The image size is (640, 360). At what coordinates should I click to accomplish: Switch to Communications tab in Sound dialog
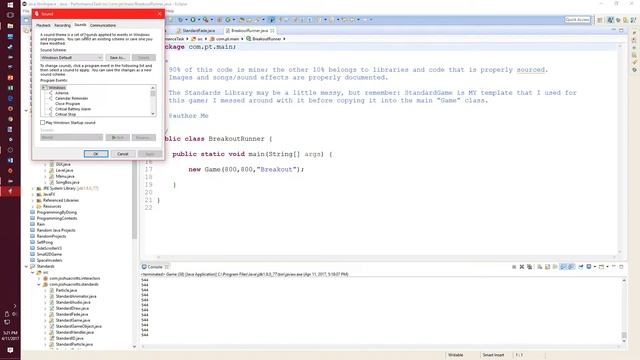[103, 25]
